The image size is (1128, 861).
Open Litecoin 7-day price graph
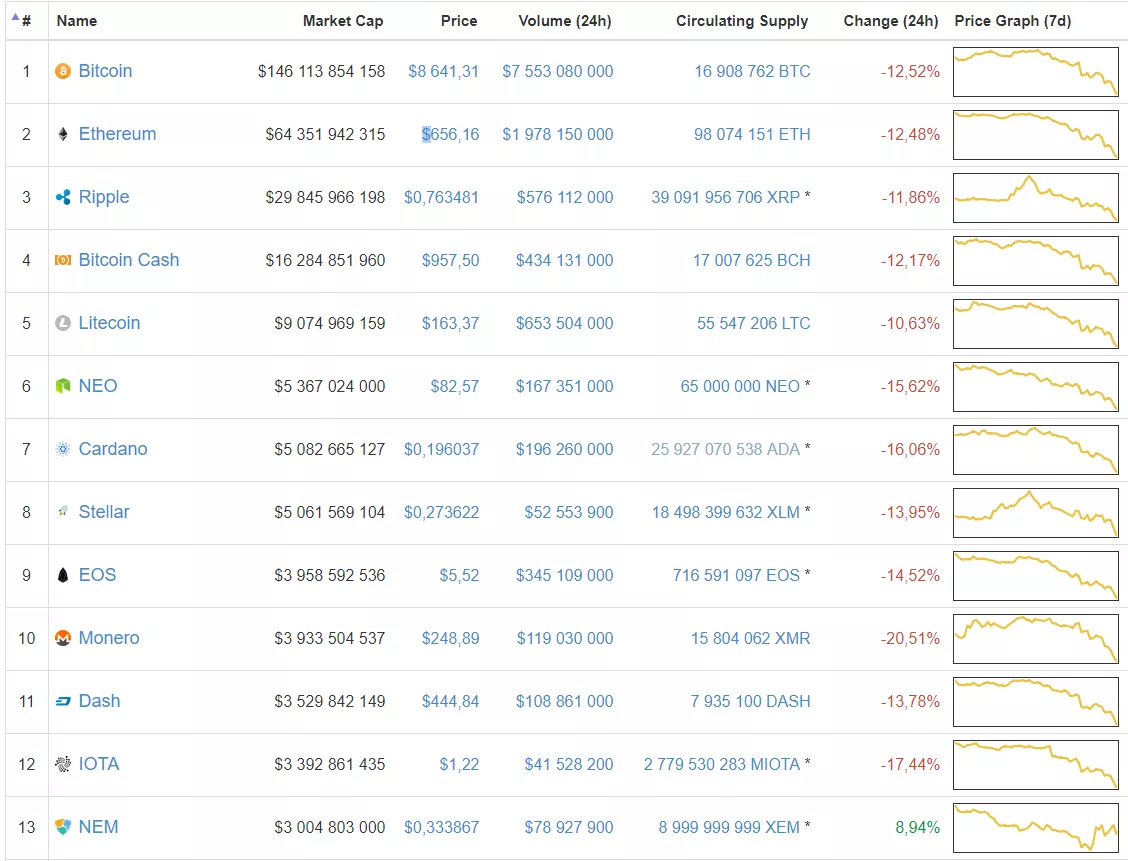click(1036, 324)
